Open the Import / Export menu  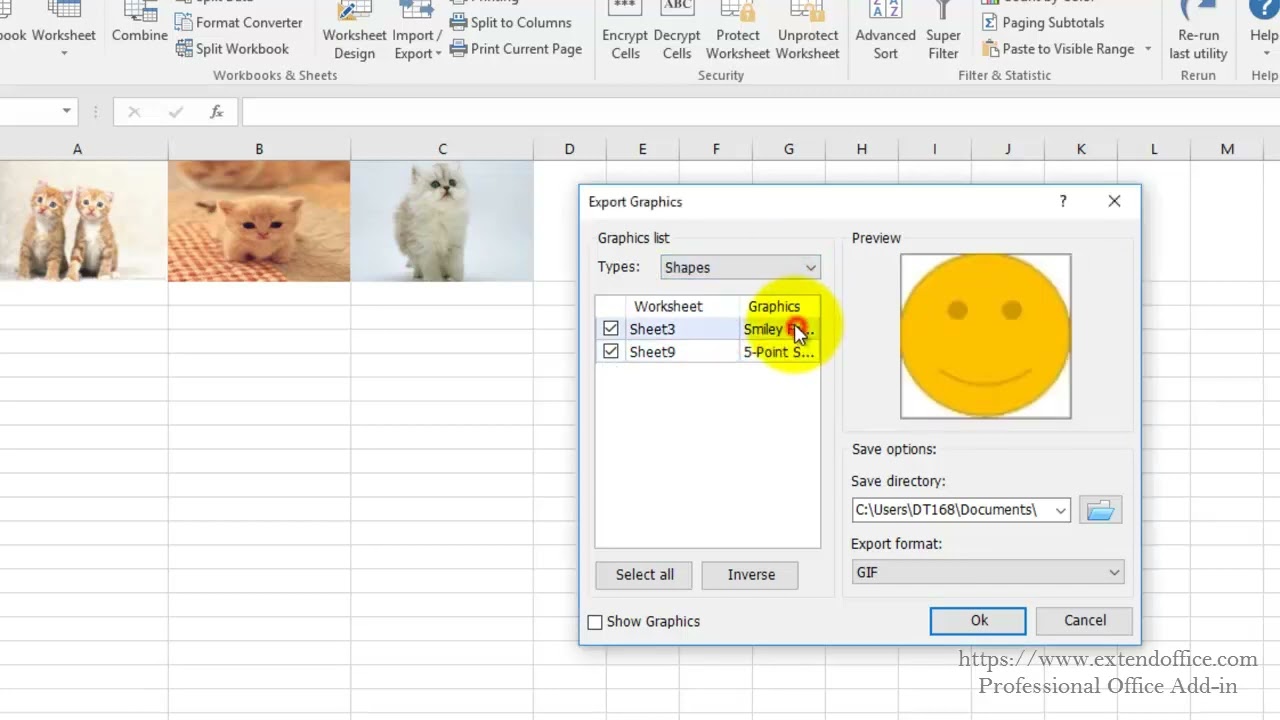click(417, 32)
